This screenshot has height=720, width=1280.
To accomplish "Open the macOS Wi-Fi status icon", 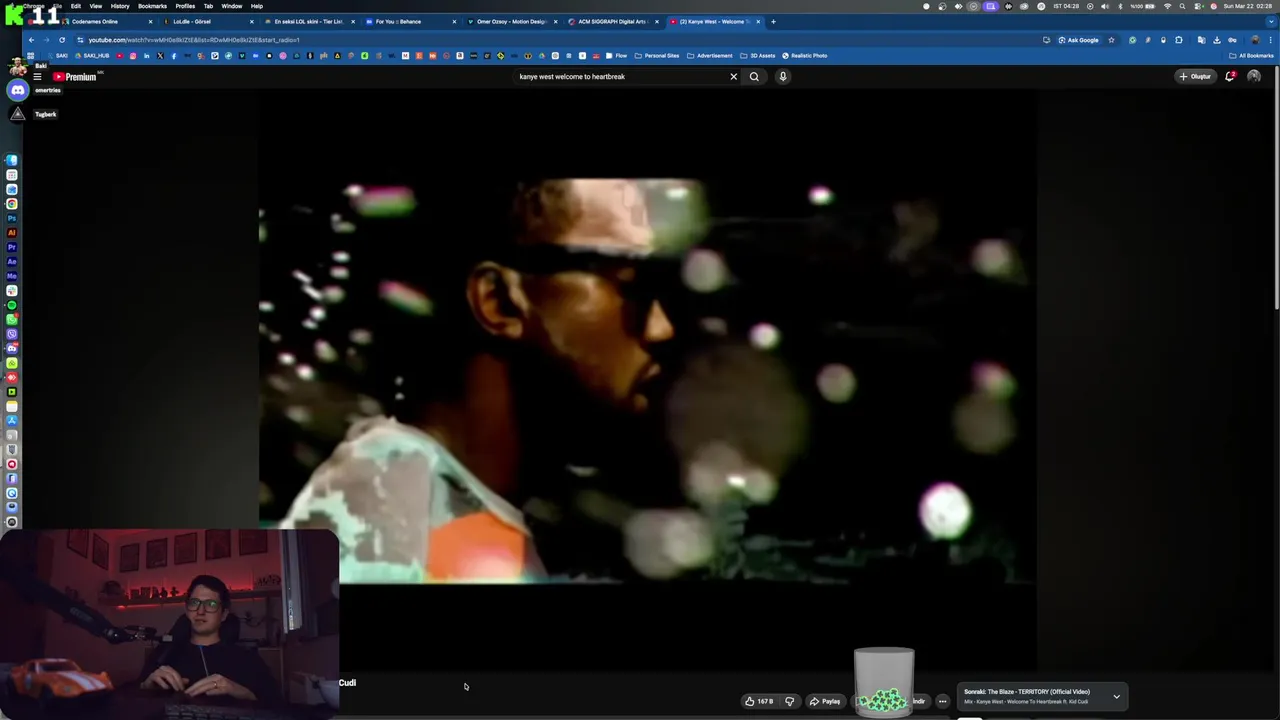I will tap(1168, 6).
